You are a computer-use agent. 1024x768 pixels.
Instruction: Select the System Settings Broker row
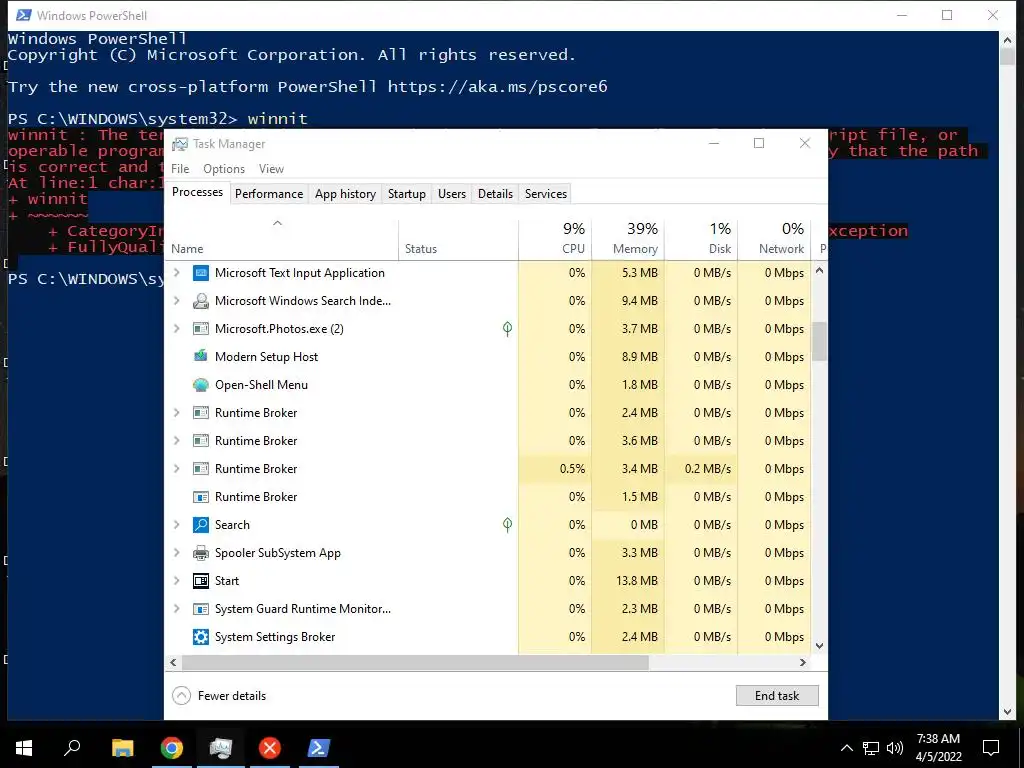(487, 637)
